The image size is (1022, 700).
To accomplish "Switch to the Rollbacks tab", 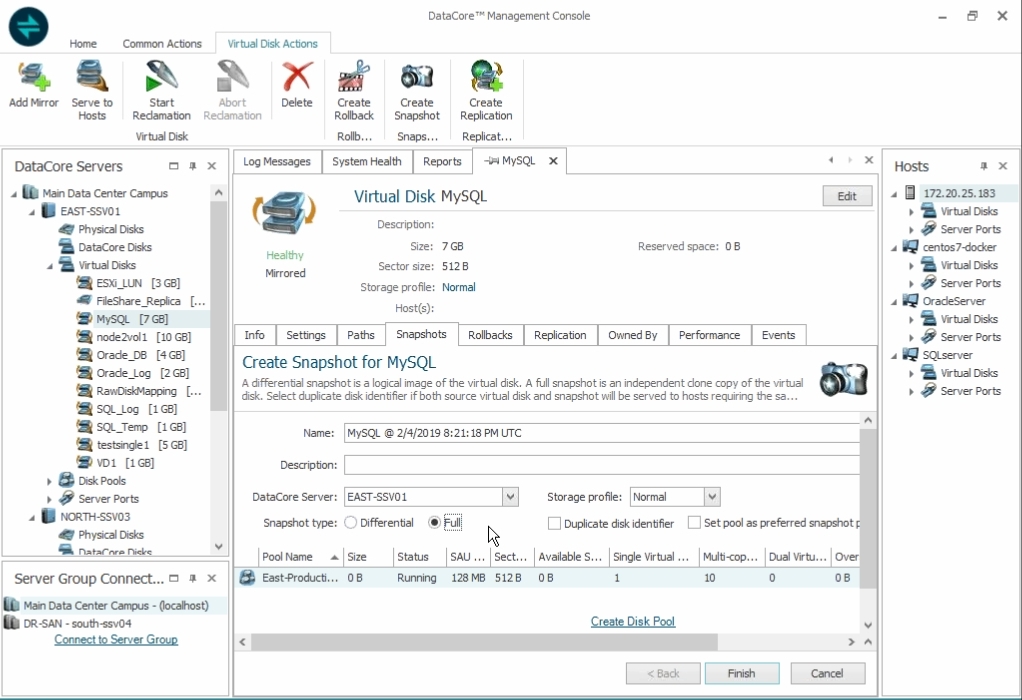I will [x=490, y=335].
